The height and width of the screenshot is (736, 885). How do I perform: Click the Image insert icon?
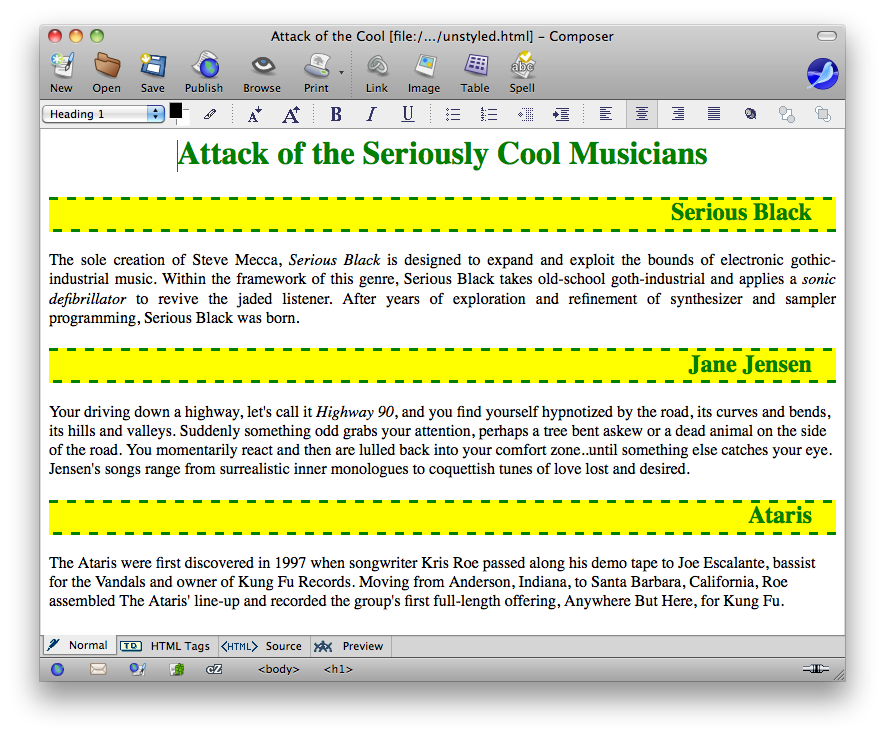point(424,72)
